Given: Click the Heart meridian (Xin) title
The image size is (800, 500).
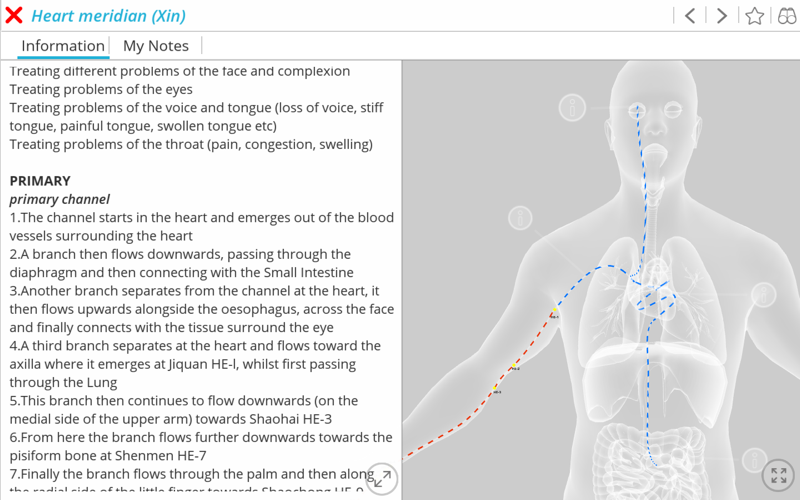Looking at the screenshot, I should 109,16.
